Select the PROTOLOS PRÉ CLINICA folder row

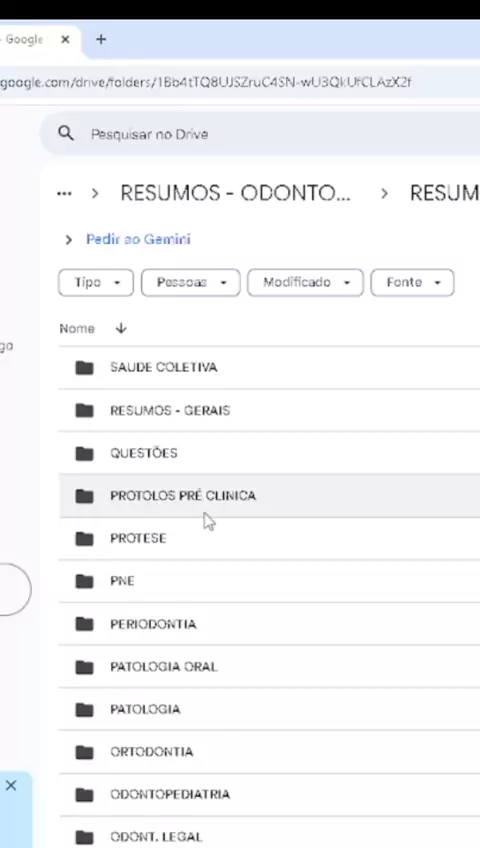(269, 496)
